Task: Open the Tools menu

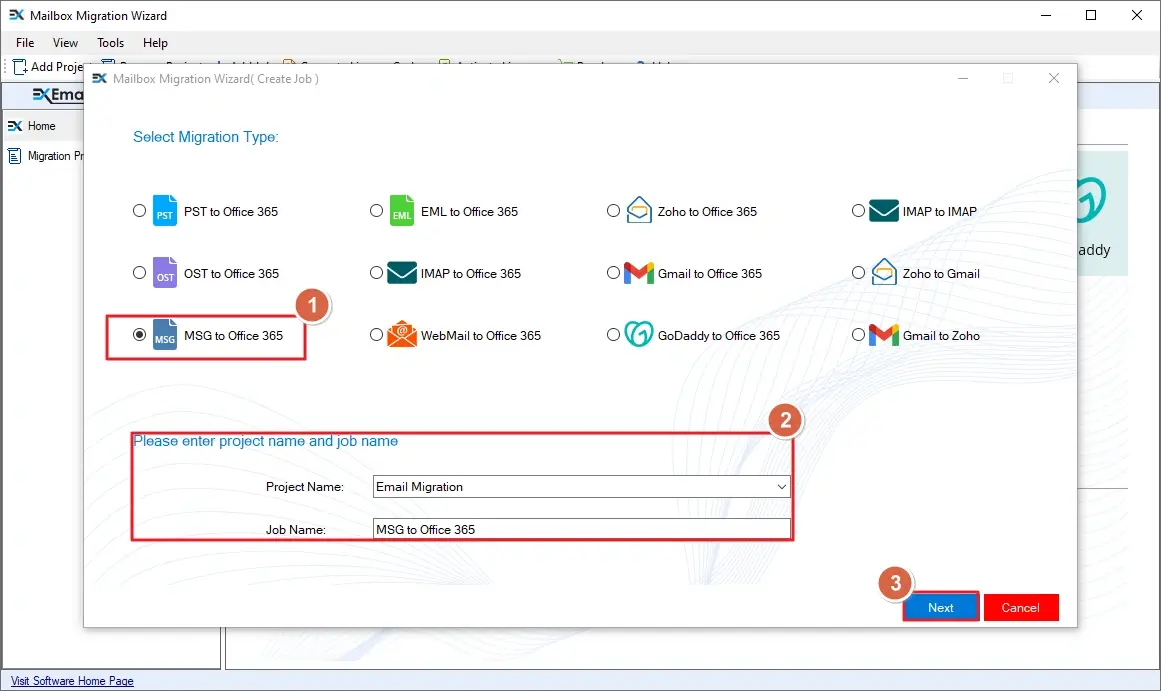Action: pos(110,43)
